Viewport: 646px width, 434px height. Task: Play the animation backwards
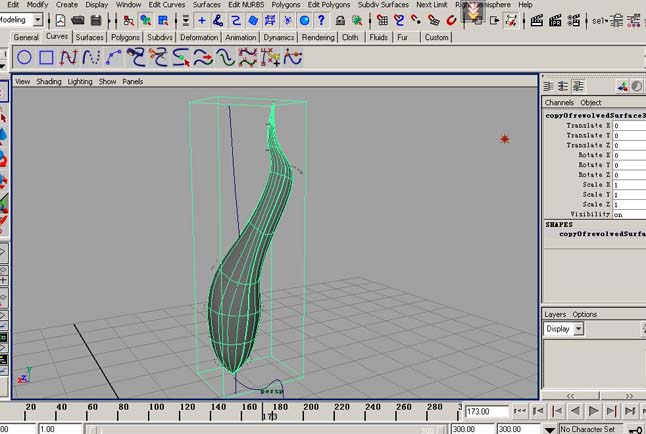[575, 411]
